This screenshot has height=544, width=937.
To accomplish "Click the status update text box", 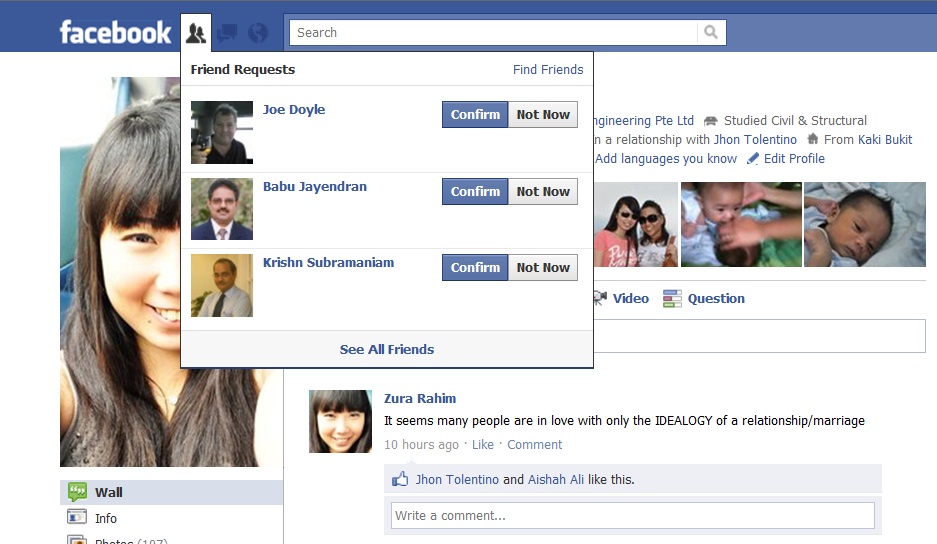I will click(760, 336).
